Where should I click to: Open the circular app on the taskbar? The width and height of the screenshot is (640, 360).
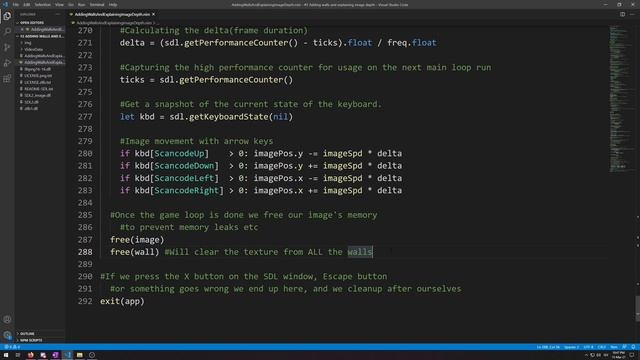[x=92, y=355]
